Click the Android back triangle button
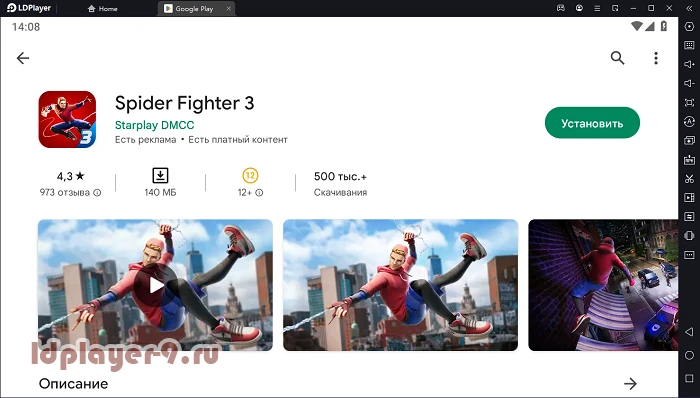This screenshot has width=700, height=398. click(x=689, y=332)
